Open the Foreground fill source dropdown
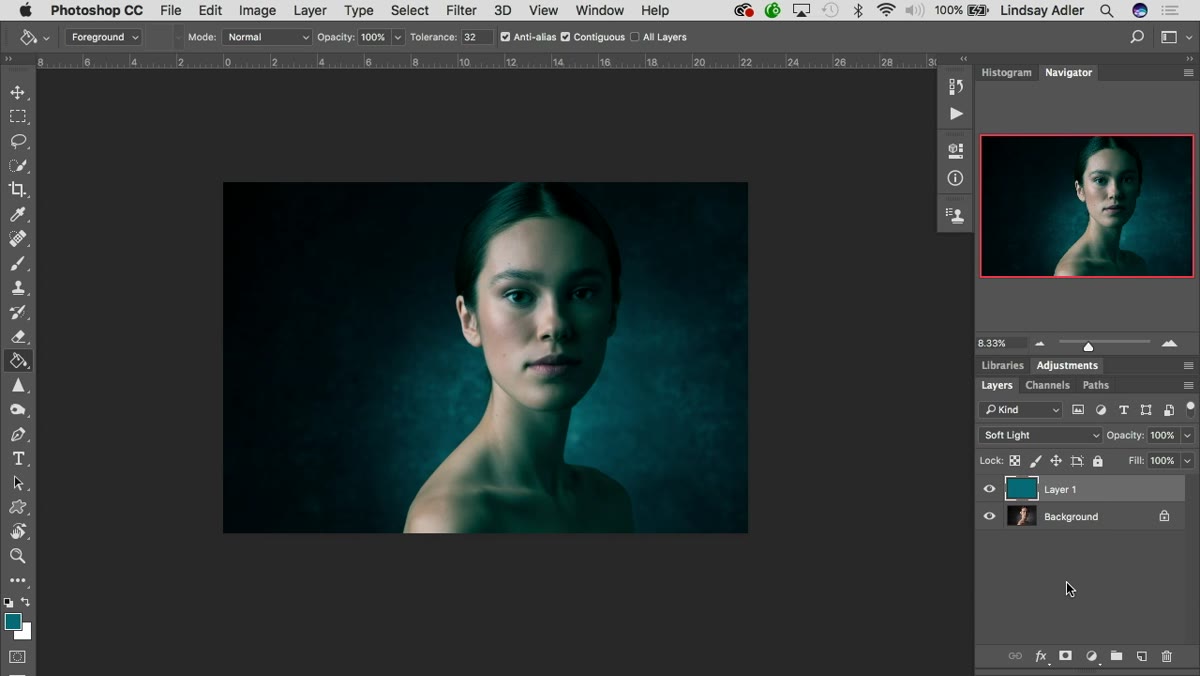 [104, 37]
